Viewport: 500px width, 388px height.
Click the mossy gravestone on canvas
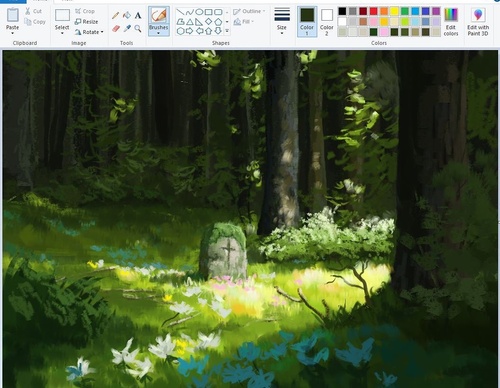coord(223,251)
